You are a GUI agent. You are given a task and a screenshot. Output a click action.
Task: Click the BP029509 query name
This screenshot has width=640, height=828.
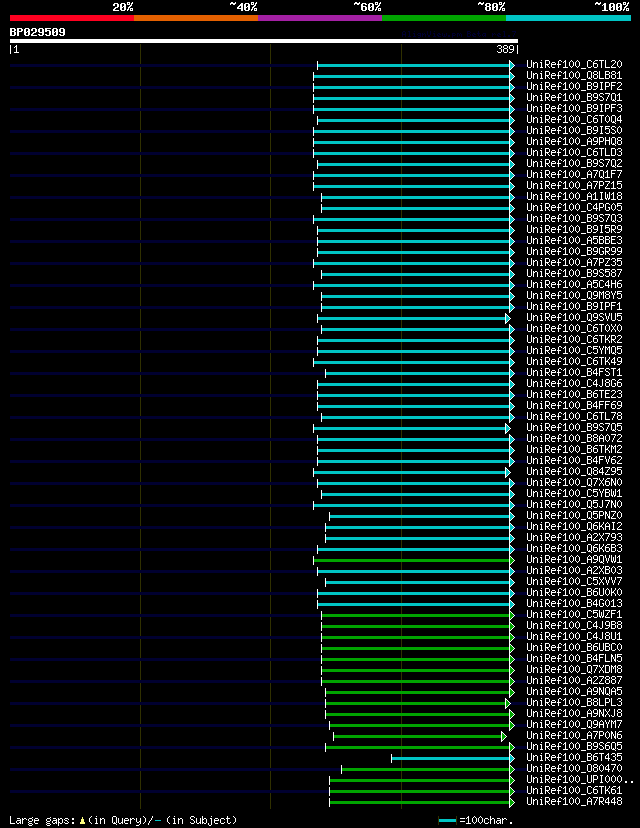37,32
